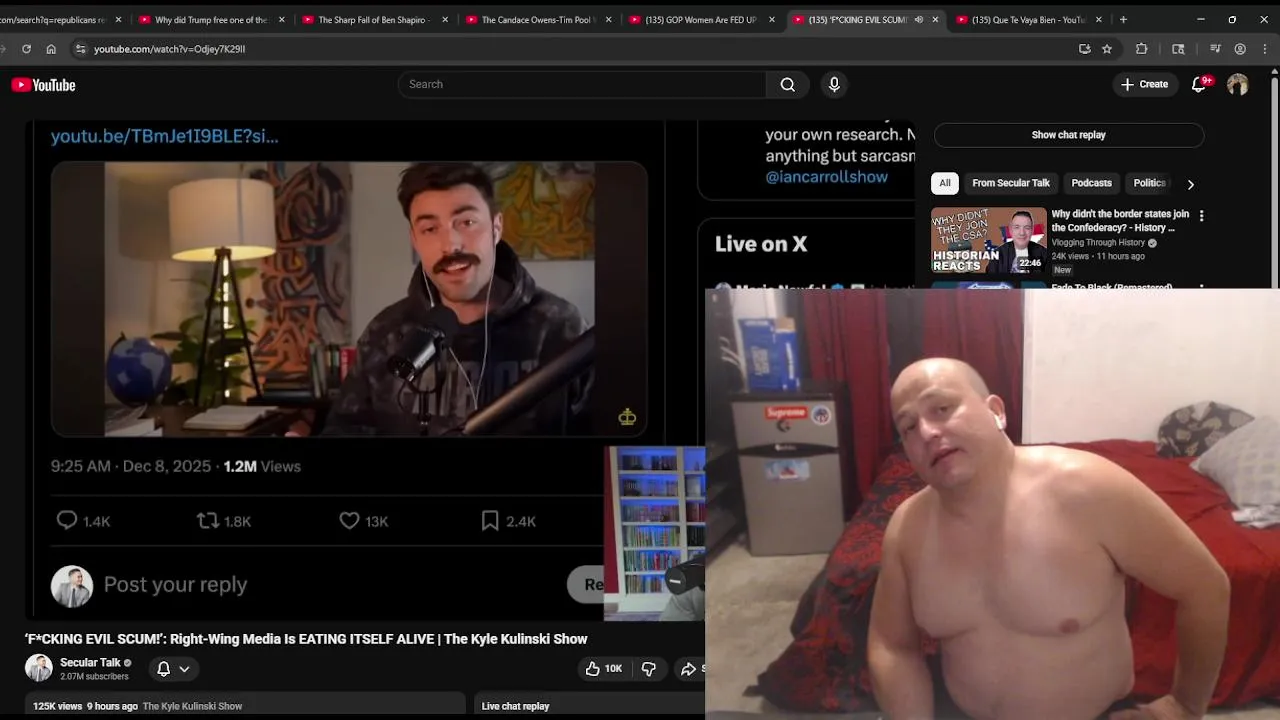The image size is (1280, 720).
Task: Open the Create menu button
Action: [1144, 85]
